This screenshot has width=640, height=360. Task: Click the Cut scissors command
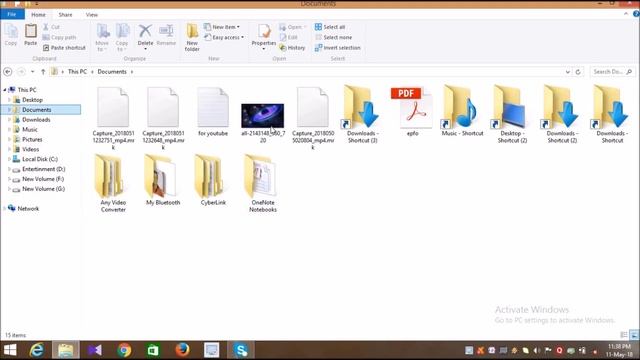51,27
